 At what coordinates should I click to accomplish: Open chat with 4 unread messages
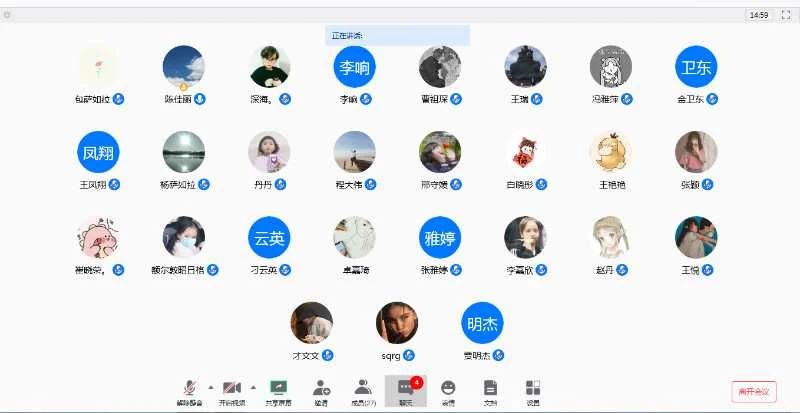pos(406,390)
